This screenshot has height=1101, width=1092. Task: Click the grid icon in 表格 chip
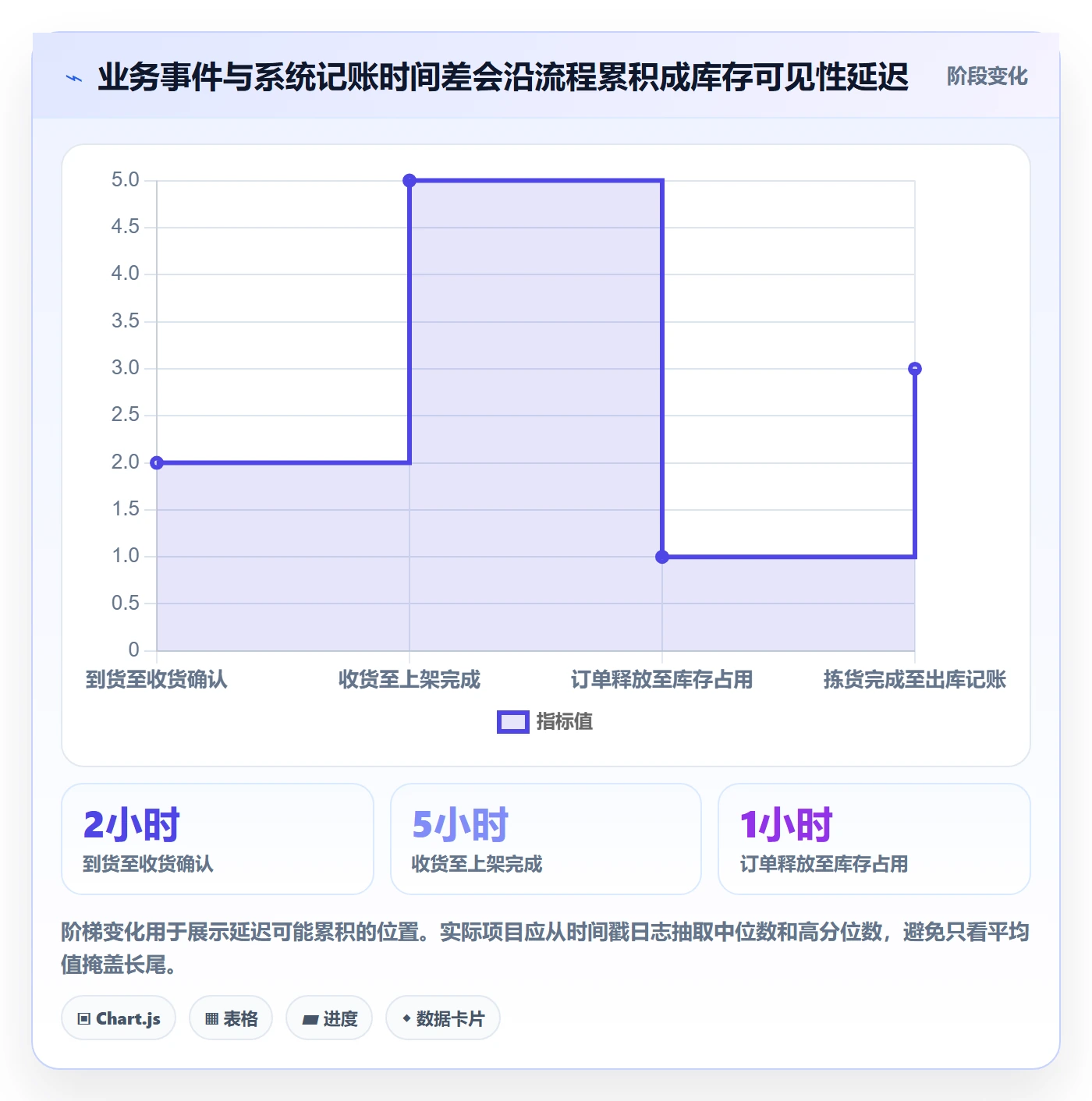point(211,1019)
